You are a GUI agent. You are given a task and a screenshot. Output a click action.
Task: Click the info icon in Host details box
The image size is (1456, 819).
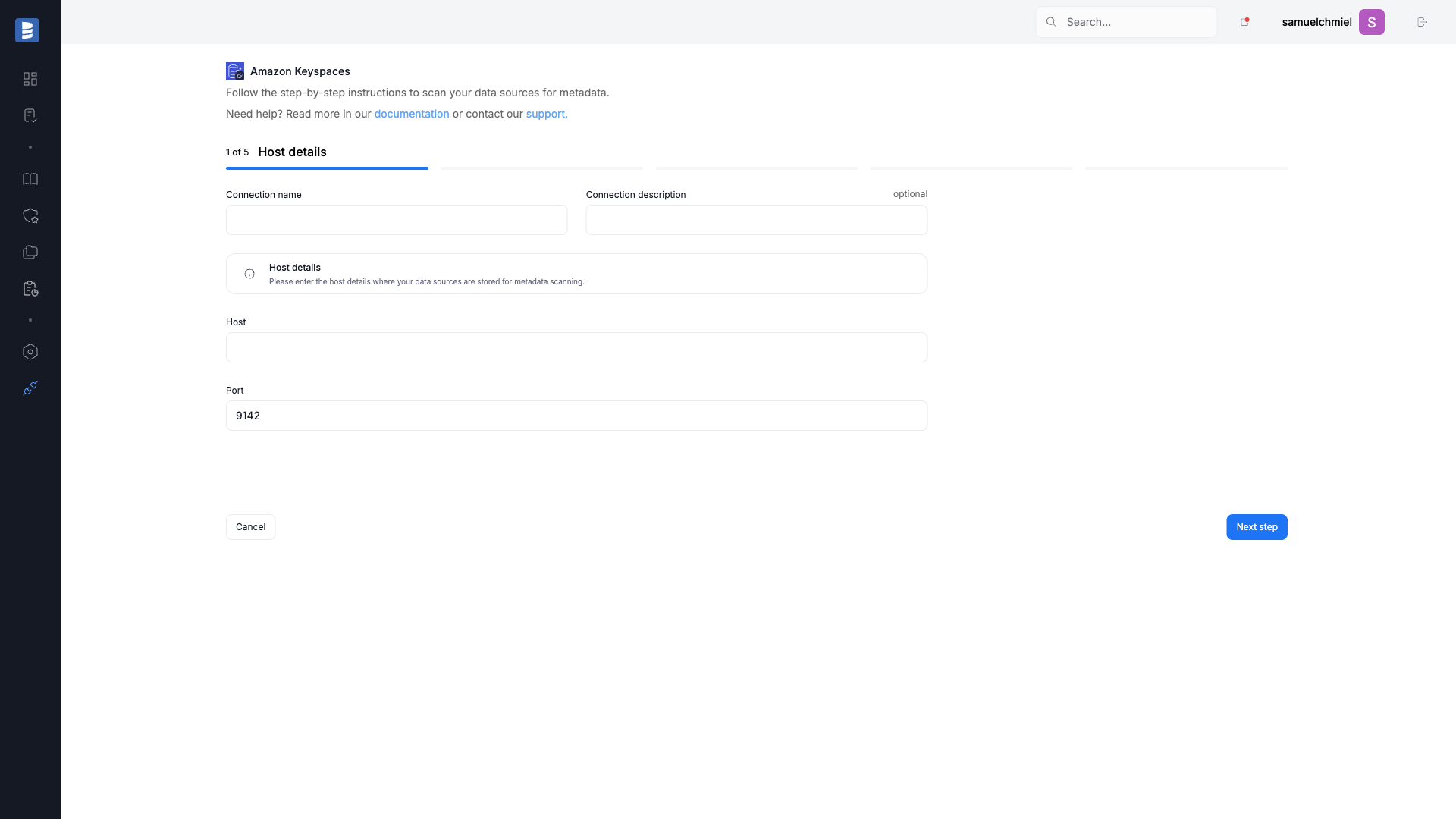pos(249,274)
